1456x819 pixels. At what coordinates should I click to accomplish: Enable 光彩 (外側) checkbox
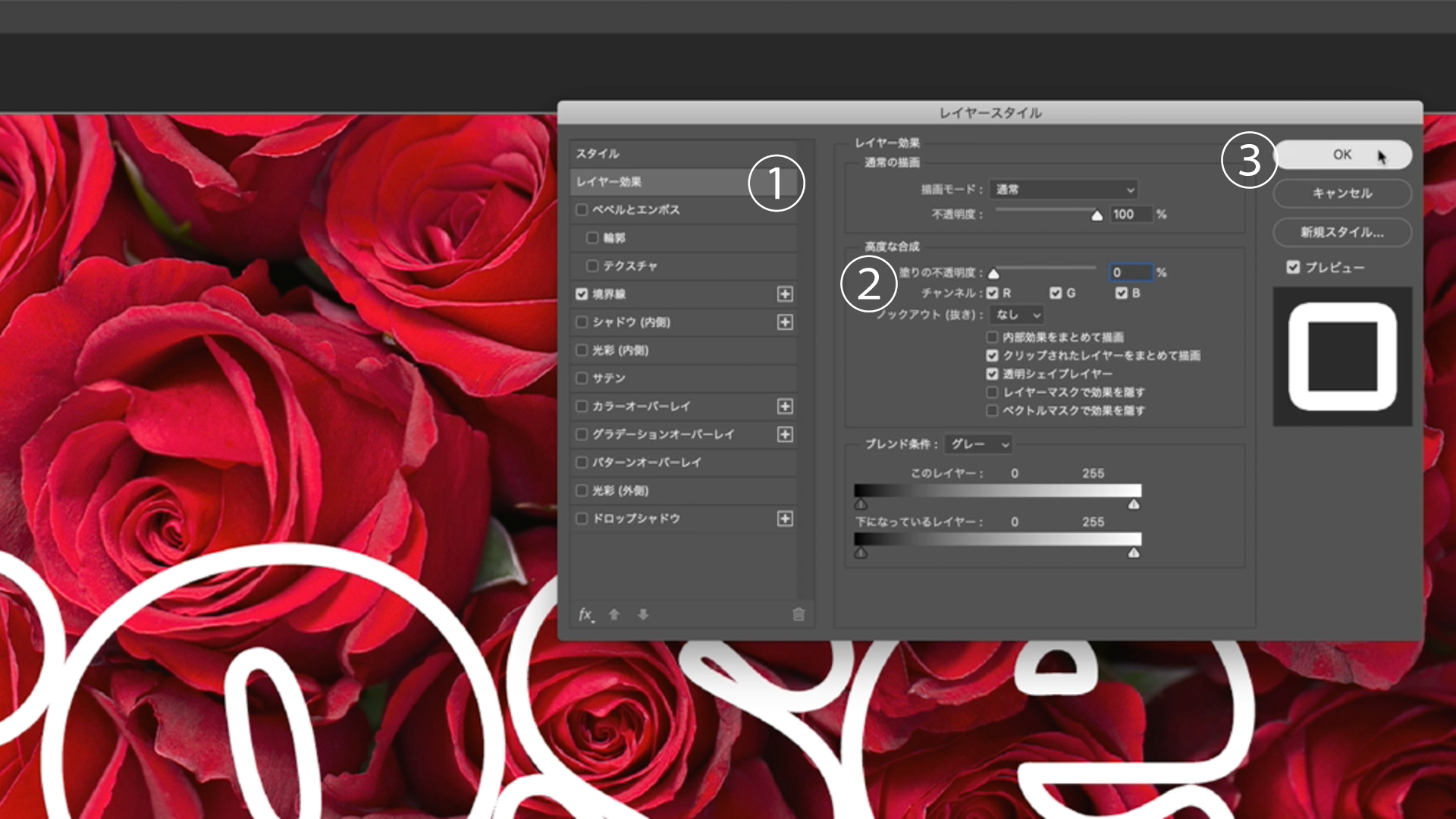pyautogui.click(x=582, y=491)
